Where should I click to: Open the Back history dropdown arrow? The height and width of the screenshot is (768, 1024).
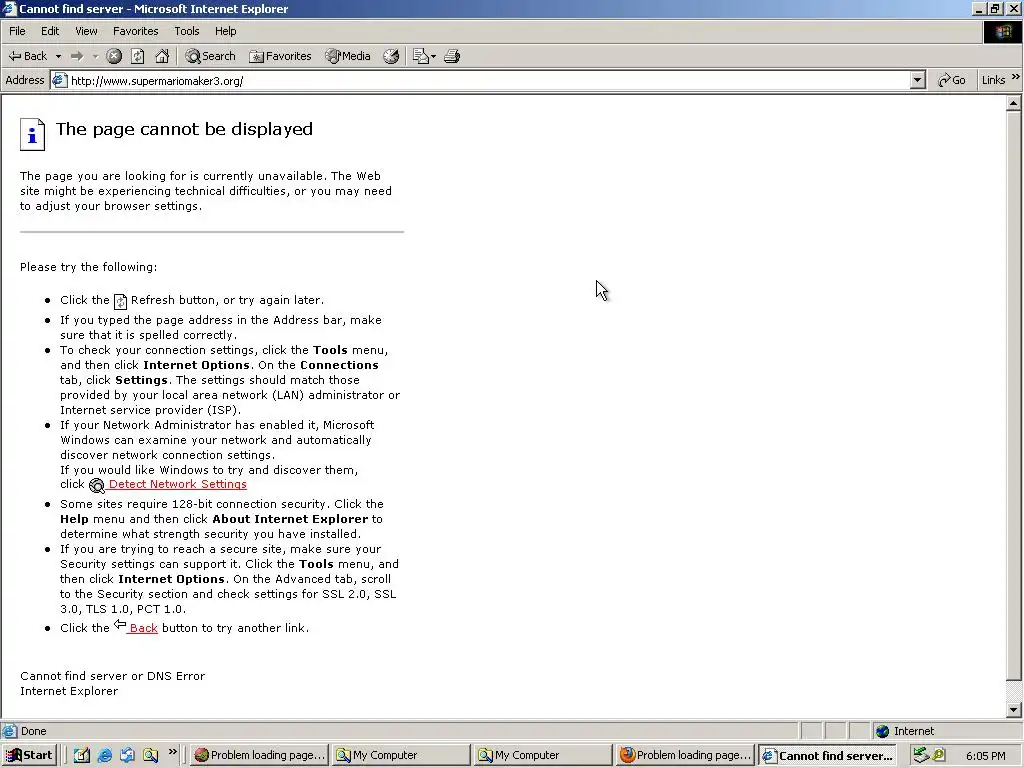point(58,56)
